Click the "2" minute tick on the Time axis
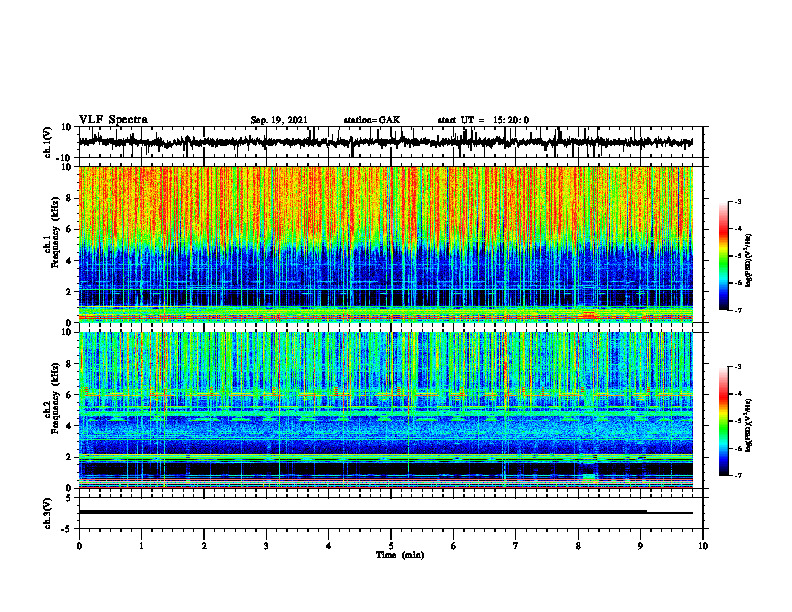792x612 pixels. (x=204, y=546)
